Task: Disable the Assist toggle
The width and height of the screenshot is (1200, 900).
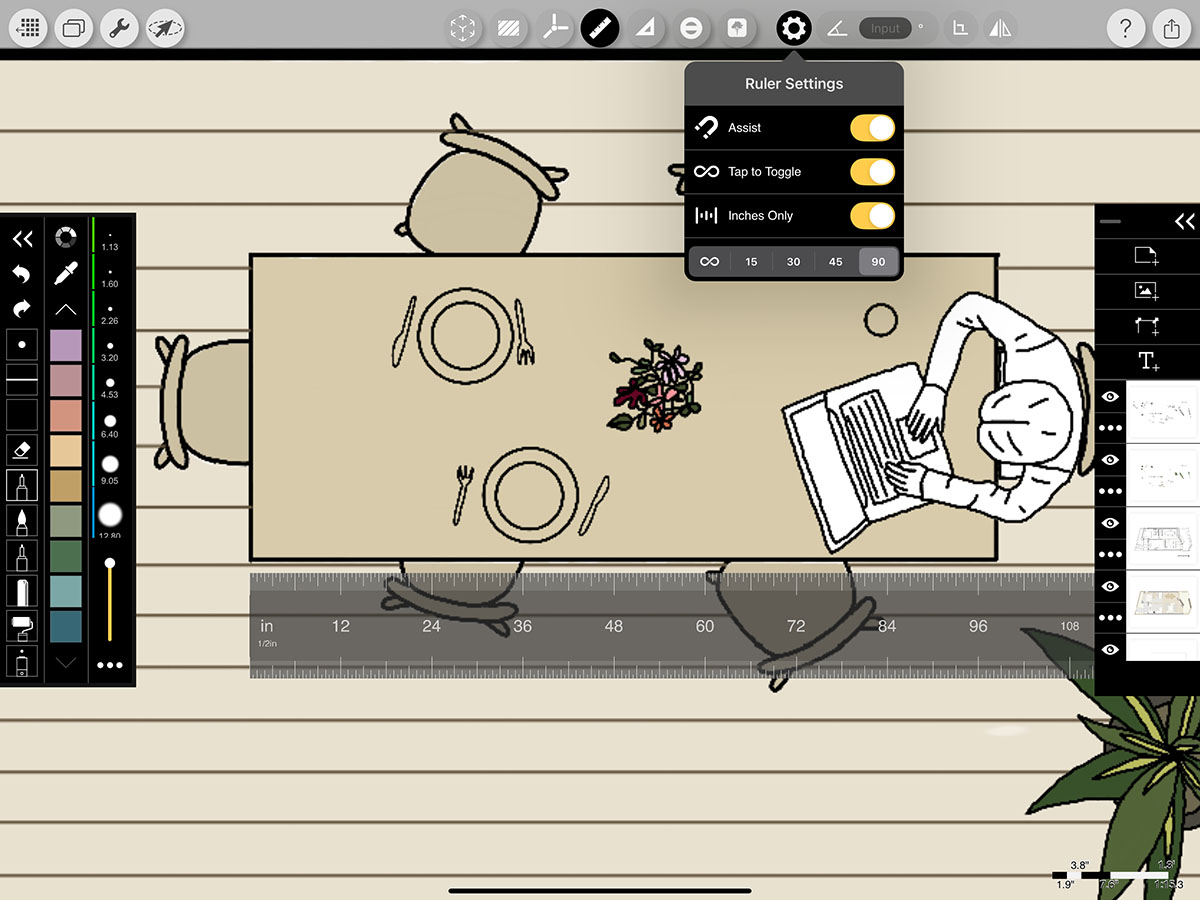Action: coord(872,128)
